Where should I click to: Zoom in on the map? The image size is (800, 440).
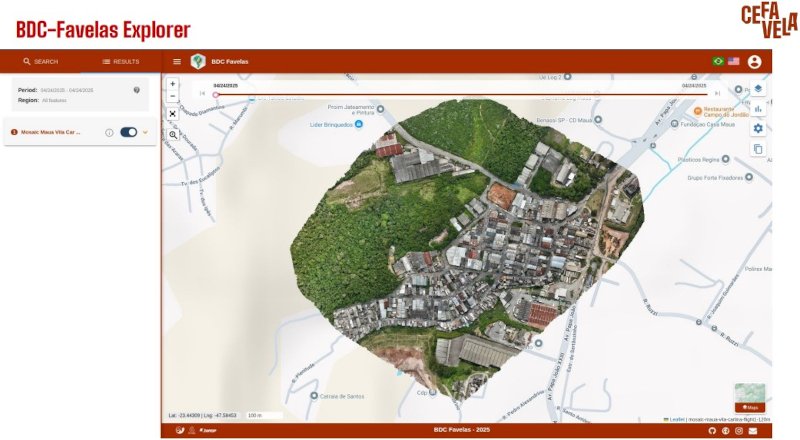tap(173, 84)
